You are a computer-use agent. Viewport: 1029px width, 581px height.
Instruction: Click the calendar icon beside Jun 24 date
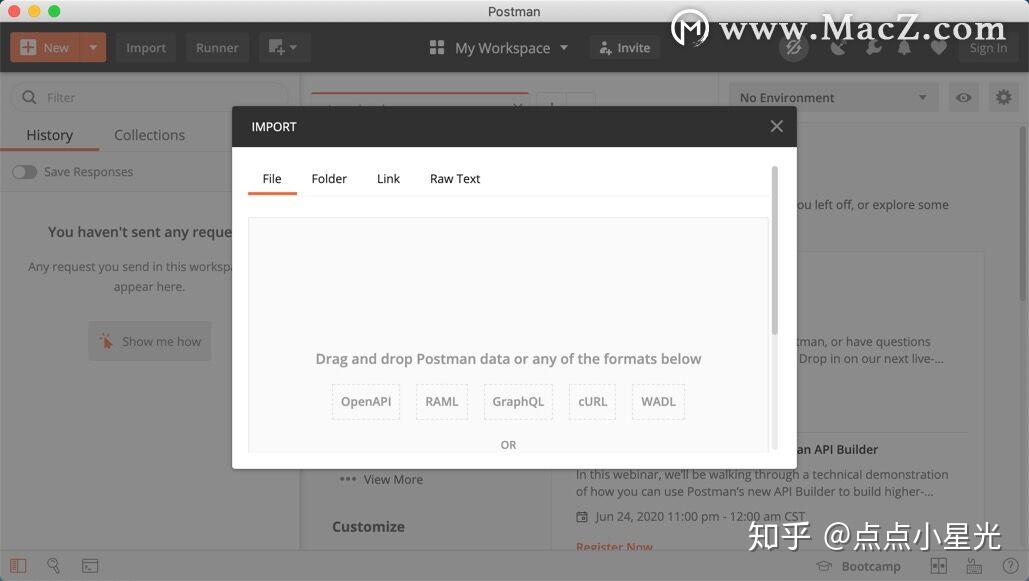[x=581, y=517]
